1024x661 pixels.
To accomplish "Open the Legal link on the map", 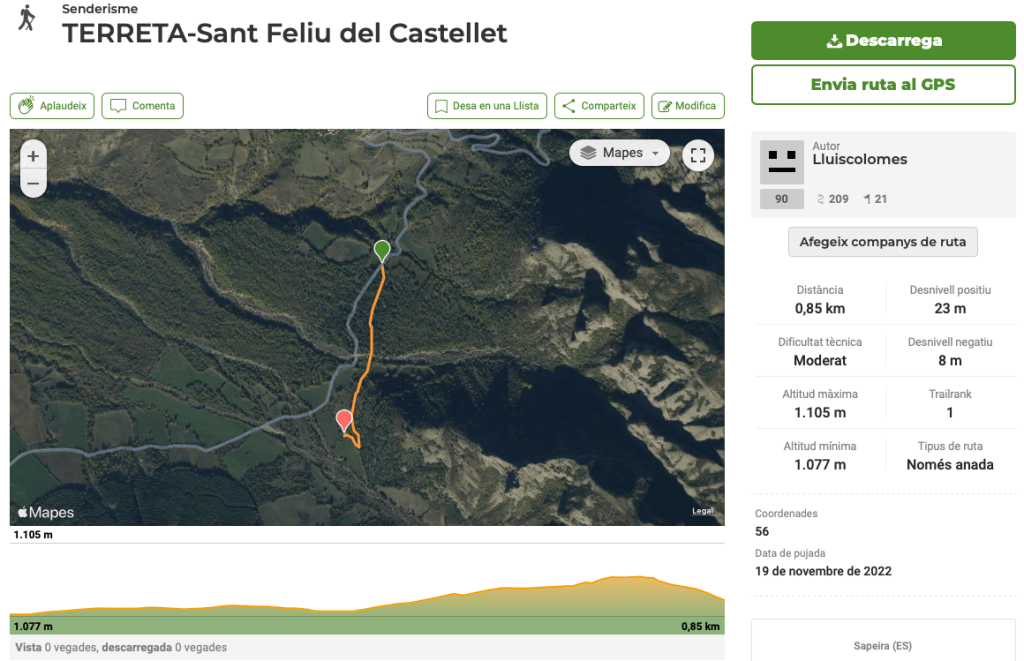I will (702, 511).
